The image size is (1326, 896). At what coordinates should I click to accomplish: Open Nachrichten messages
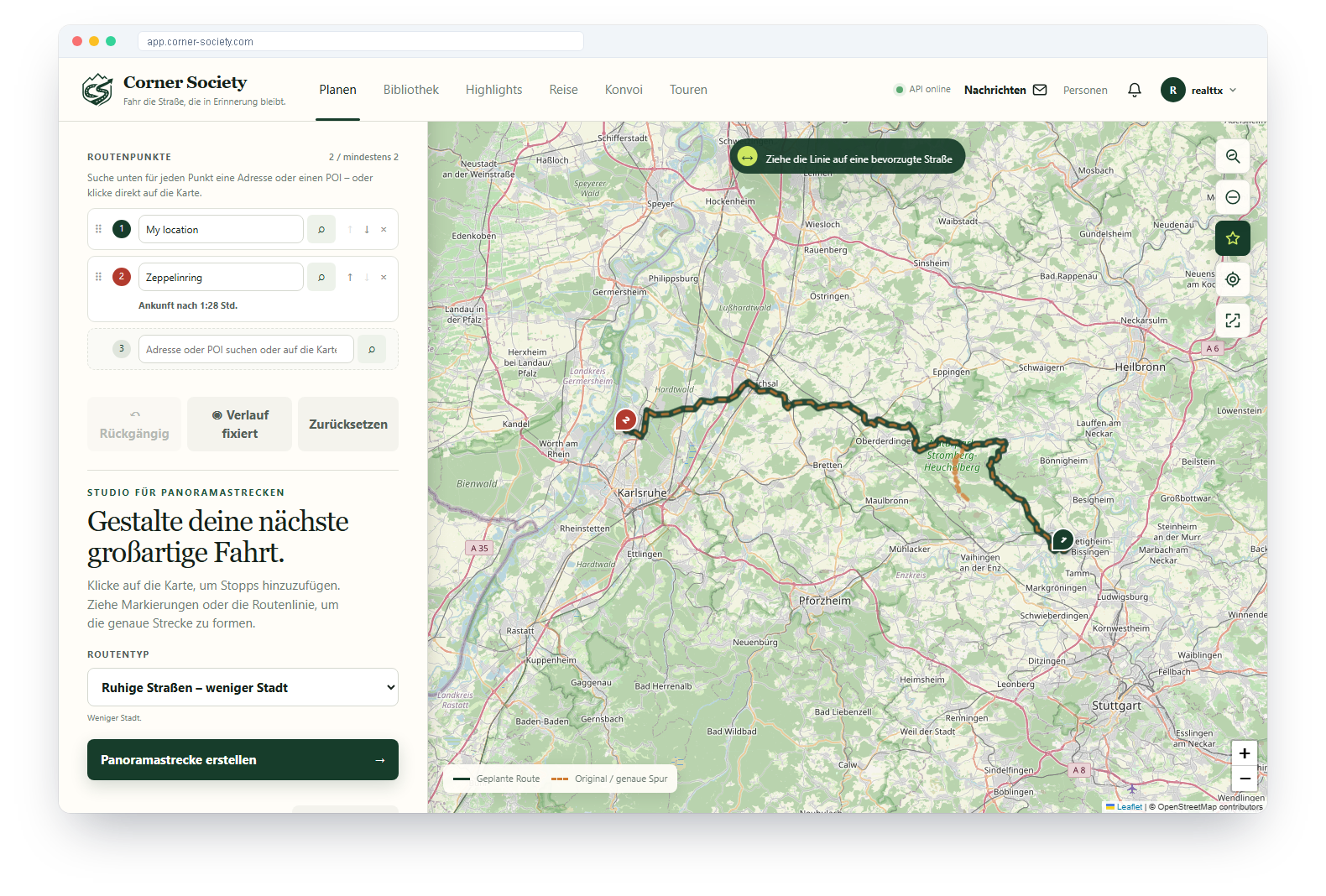point(1005,90)
